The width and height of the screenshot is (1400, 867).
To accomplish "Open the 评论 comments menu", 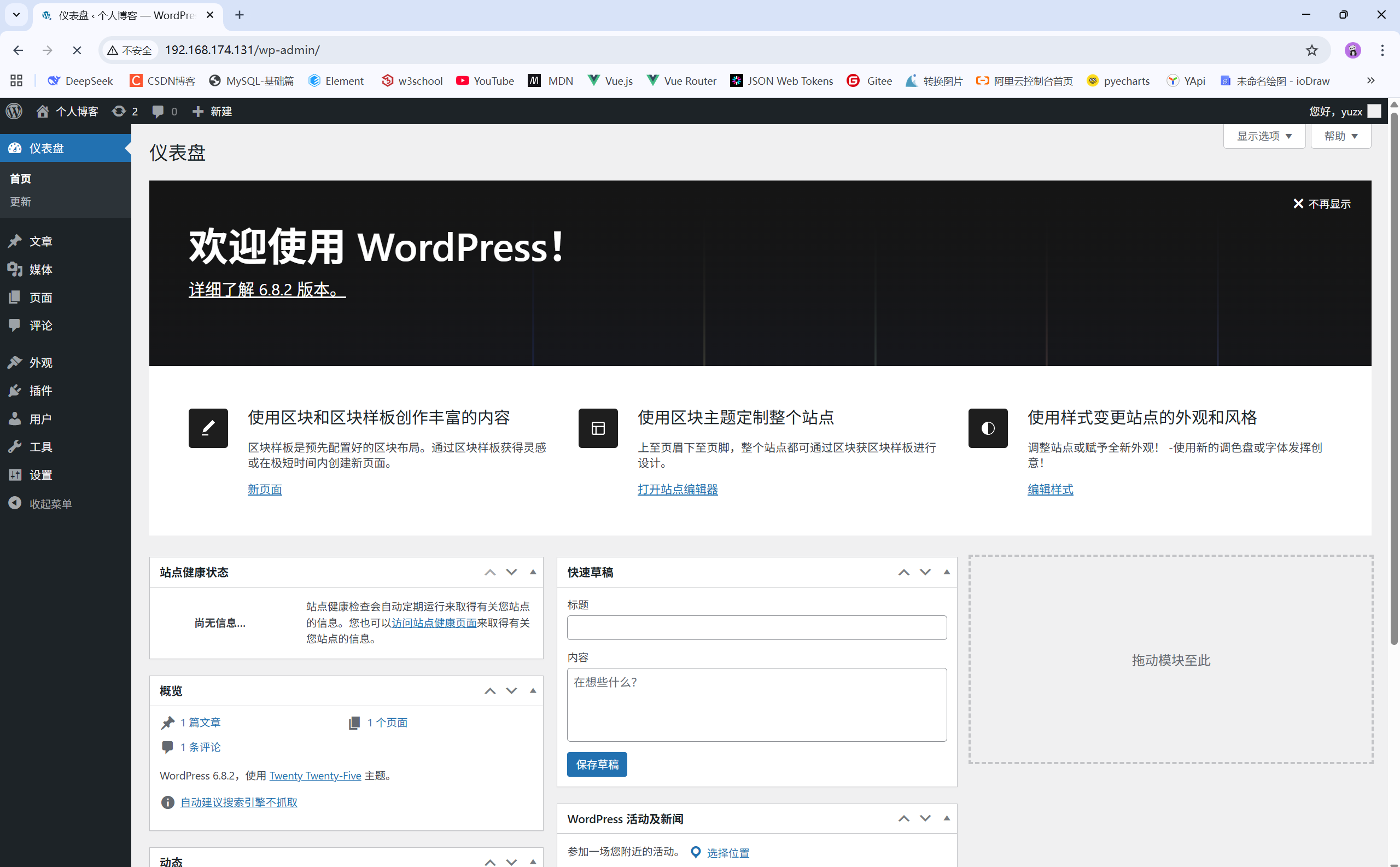I will pos(66,325).
